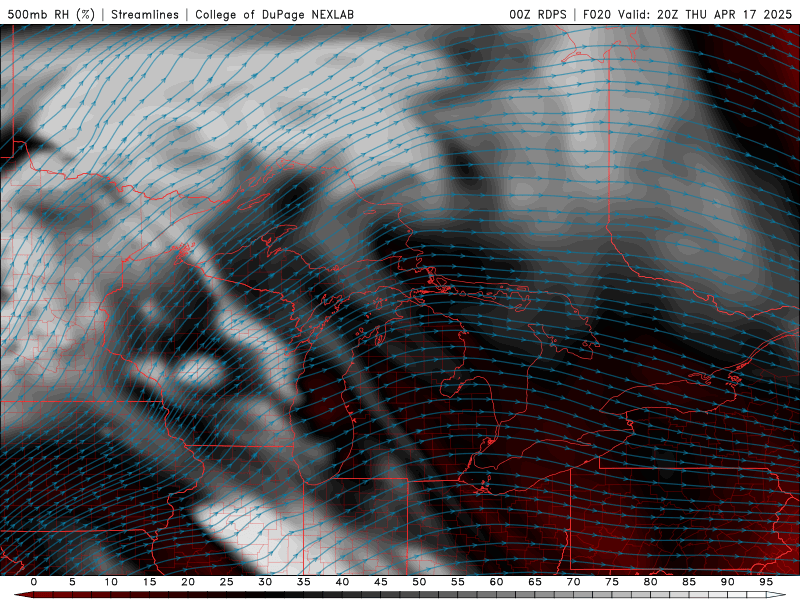Click the colorbar label "95"
The height and width of the screenshot is (600, 800).
point(766,582)
